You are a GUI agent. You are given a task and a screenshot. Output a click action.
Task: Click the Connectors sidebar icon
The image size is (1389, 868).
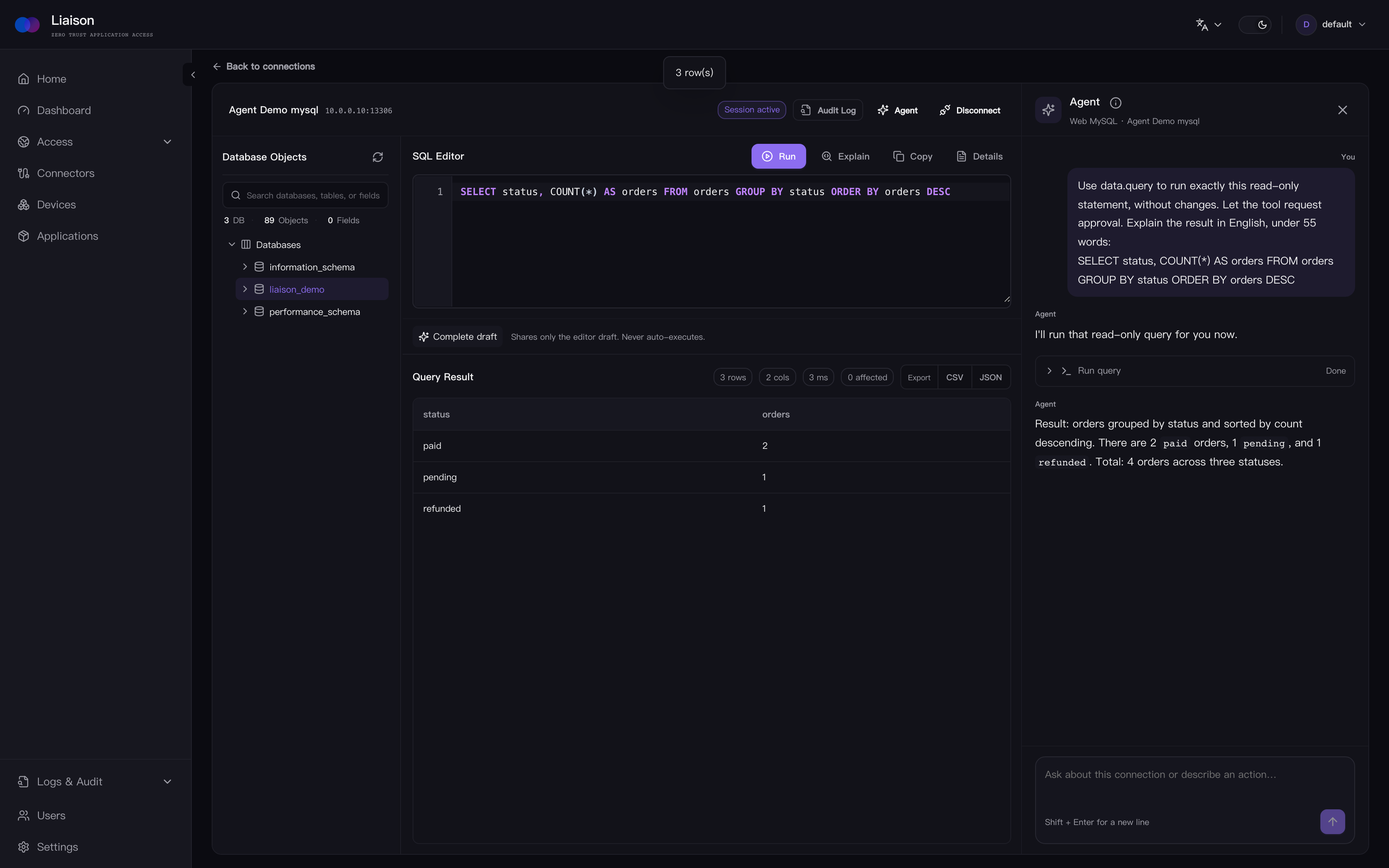click(x=24, y=173)
